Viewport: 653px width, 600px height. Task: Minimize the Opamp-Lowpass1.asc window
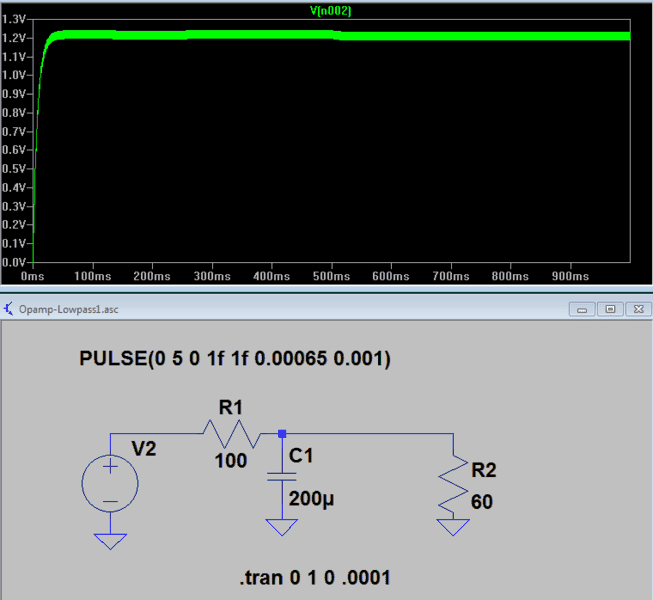(x=582, y=309)
